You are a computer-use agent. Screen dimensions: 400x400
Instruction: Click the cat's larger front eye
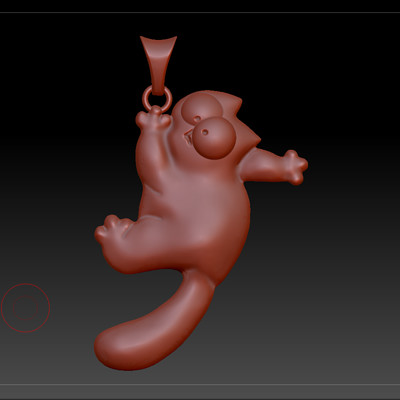(x=214, y=138)
